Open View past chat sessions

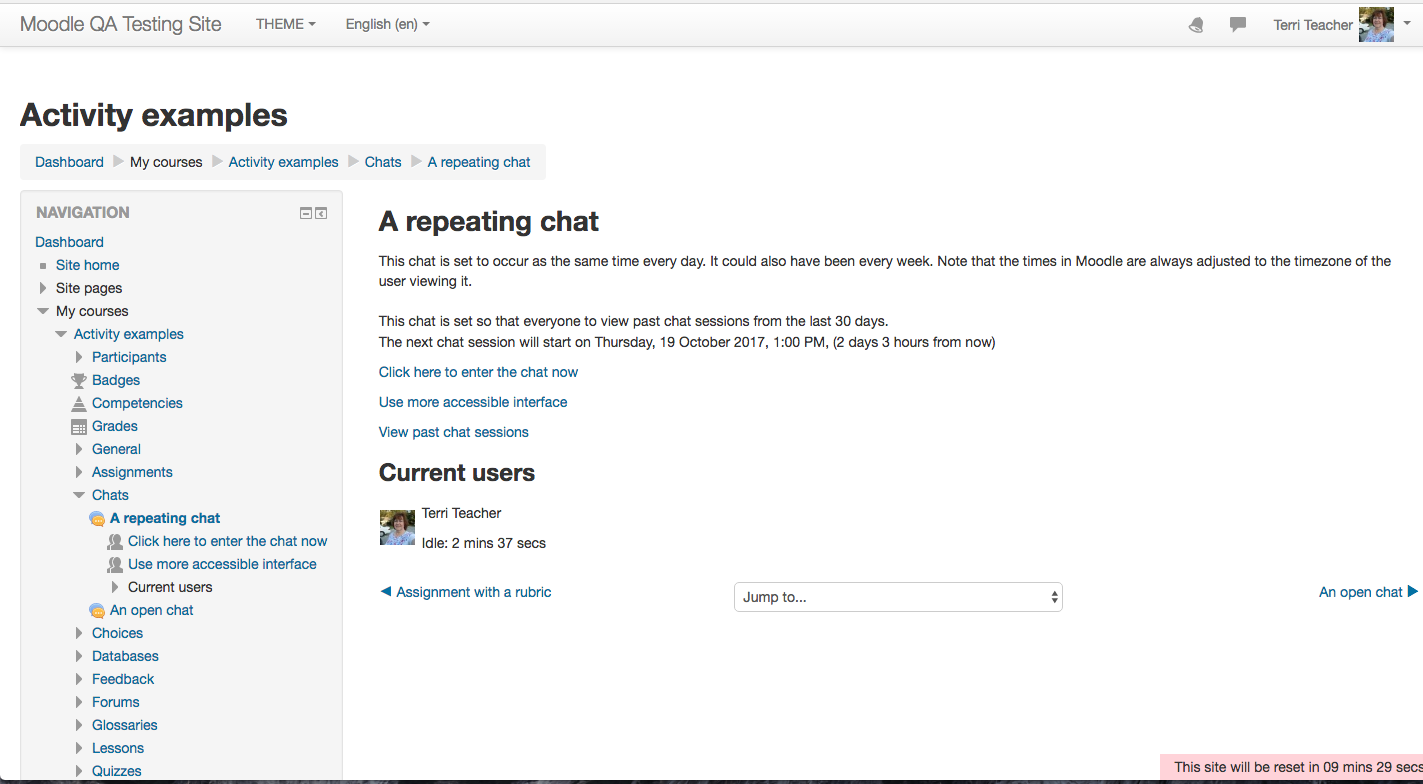click(x=454, y=432)
